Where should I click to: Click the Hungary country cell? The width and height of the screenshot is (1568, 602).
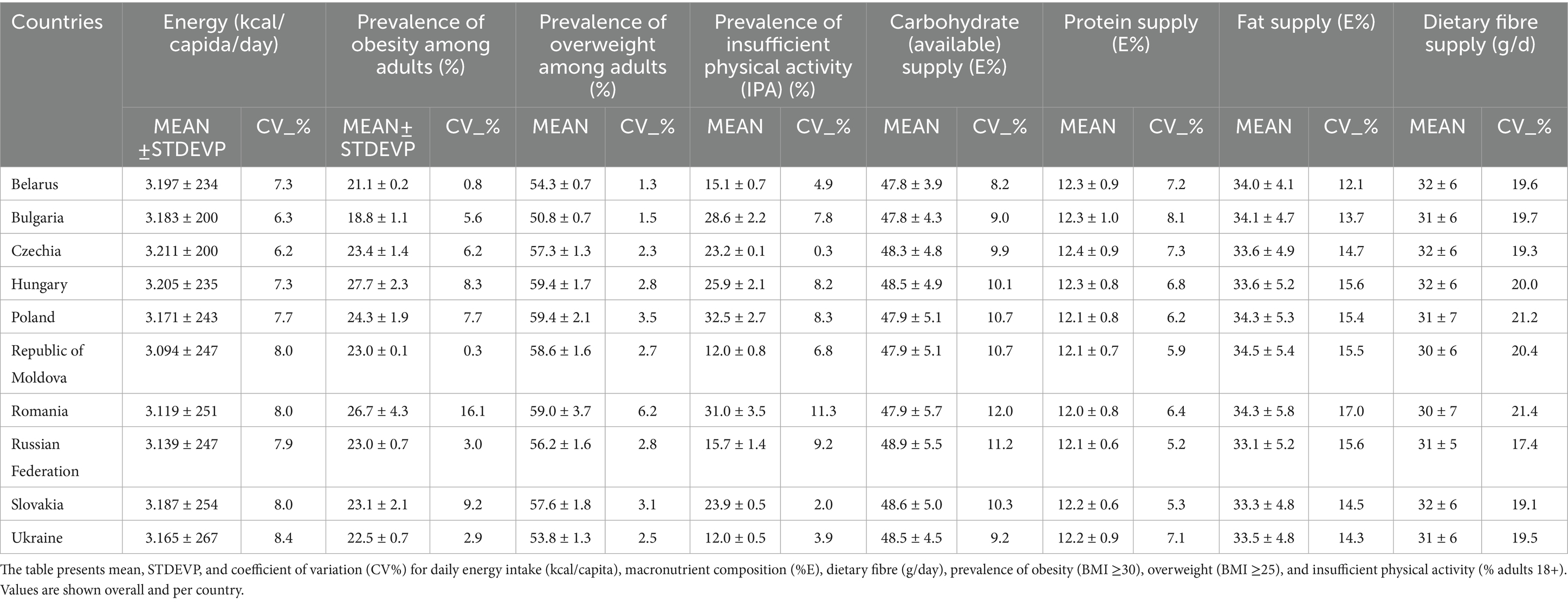pyautogui.click(x=39, y=284)
